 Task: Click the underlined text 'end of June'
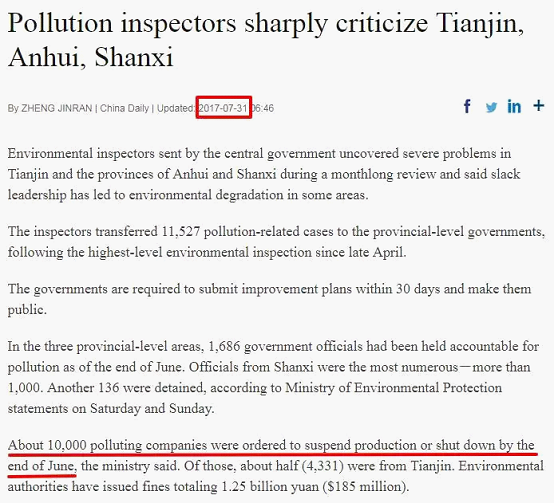click(42, 466)
